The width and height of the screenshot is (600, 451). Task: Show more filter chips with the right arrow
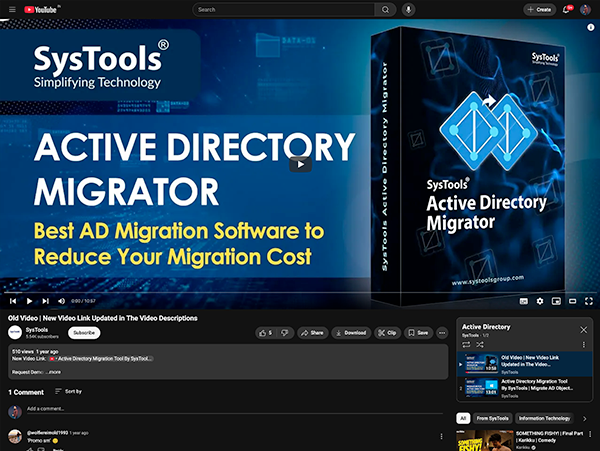click(x=584, y=419)
